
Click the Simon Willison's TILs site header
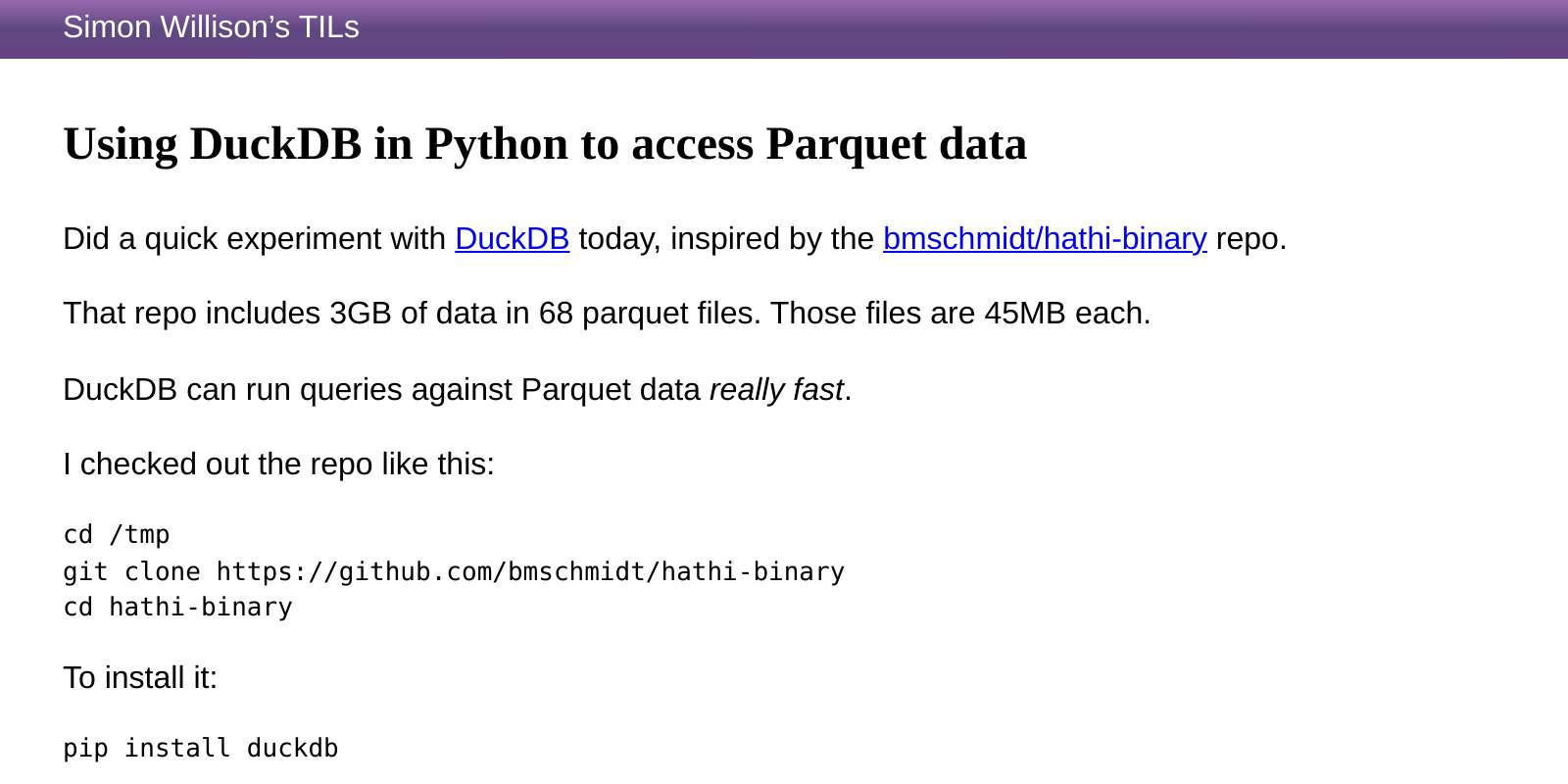click(x=211, y=27)
